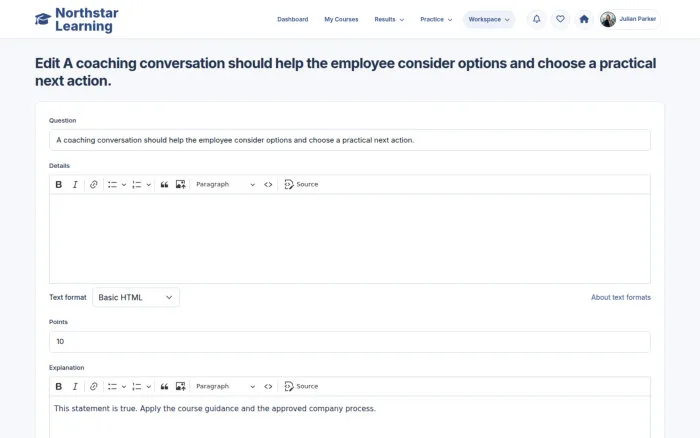Viewport: 700px width, 438px height.
Task: Click the heart favorites icon
Action: tap(560, 19)
